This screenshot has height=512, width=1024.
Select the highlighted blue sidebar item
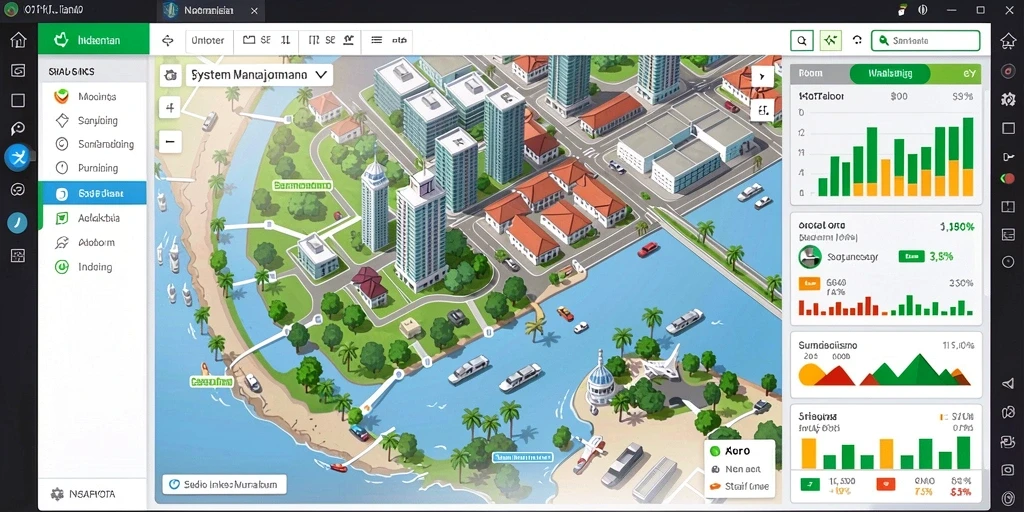(x=92, y=193)
